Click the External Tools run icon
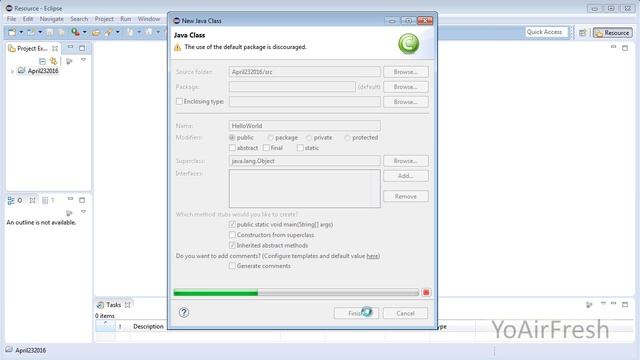Screen dimensions: 640x360 pyautogui.click(x=76, y=32)
